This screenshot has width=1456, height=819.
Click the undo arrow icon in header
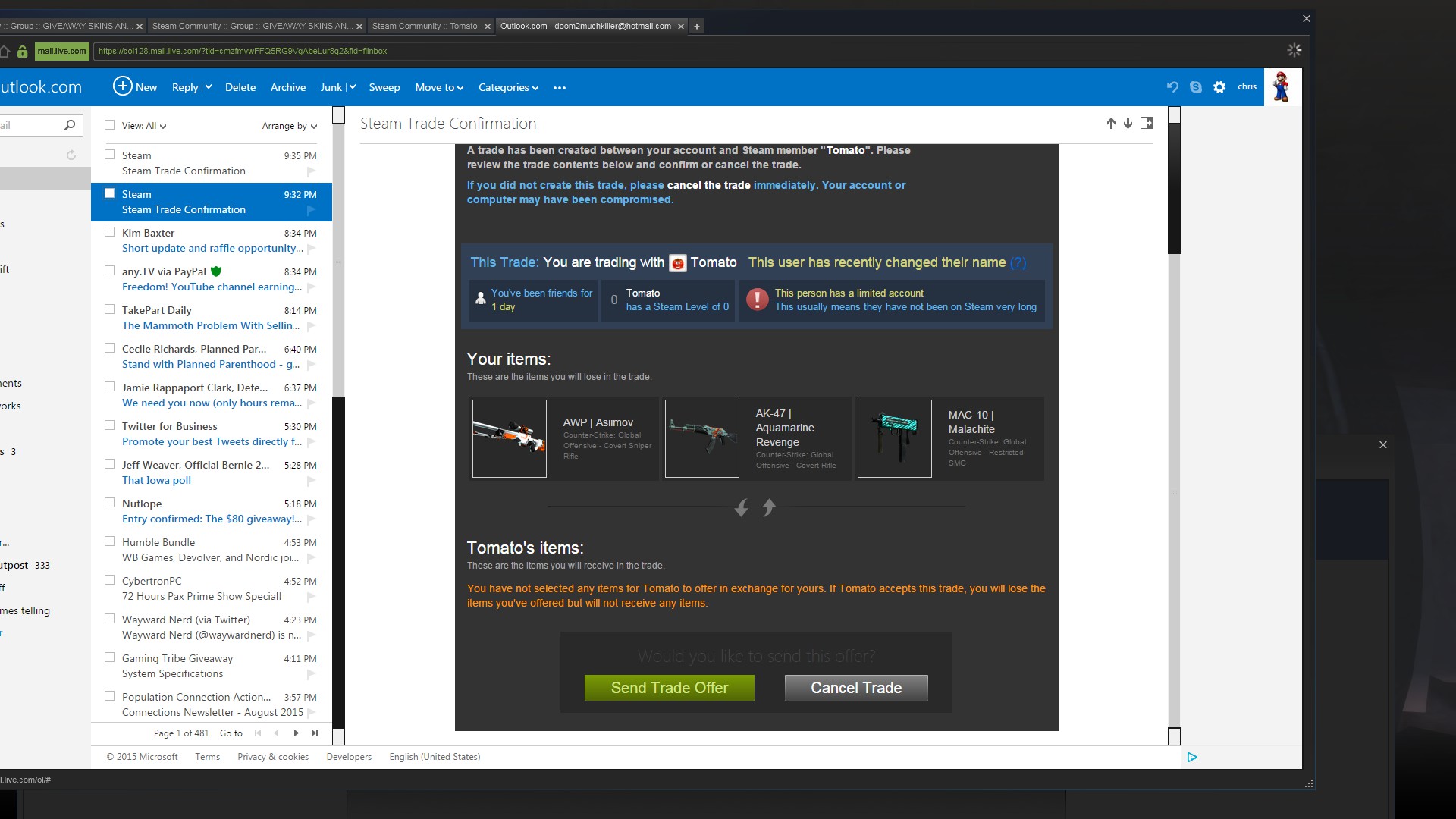click(1172, 87)
